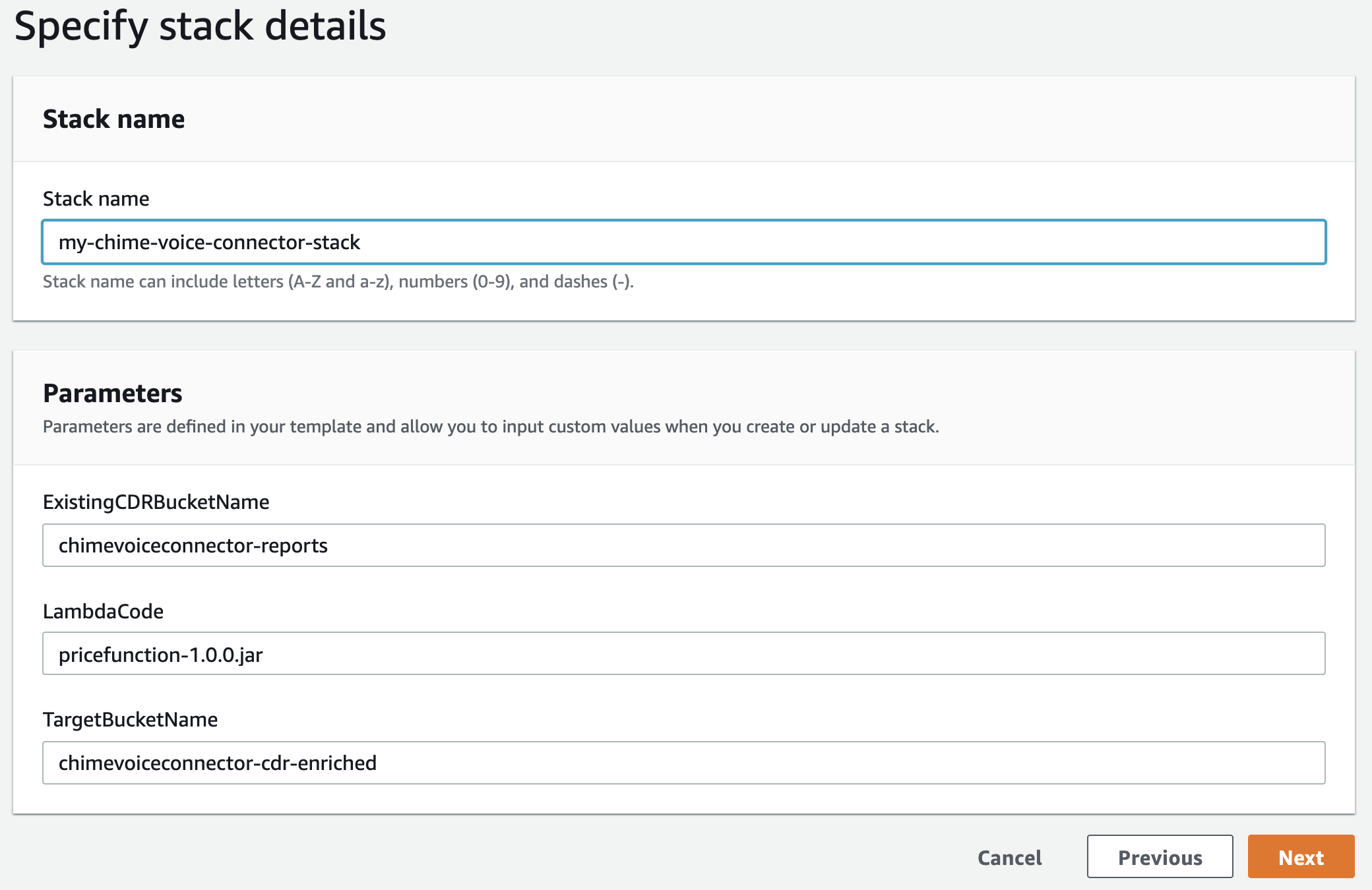Click the 'Specify stack details' heading
The image size is (1372, 890).
(x=200, y=26)
